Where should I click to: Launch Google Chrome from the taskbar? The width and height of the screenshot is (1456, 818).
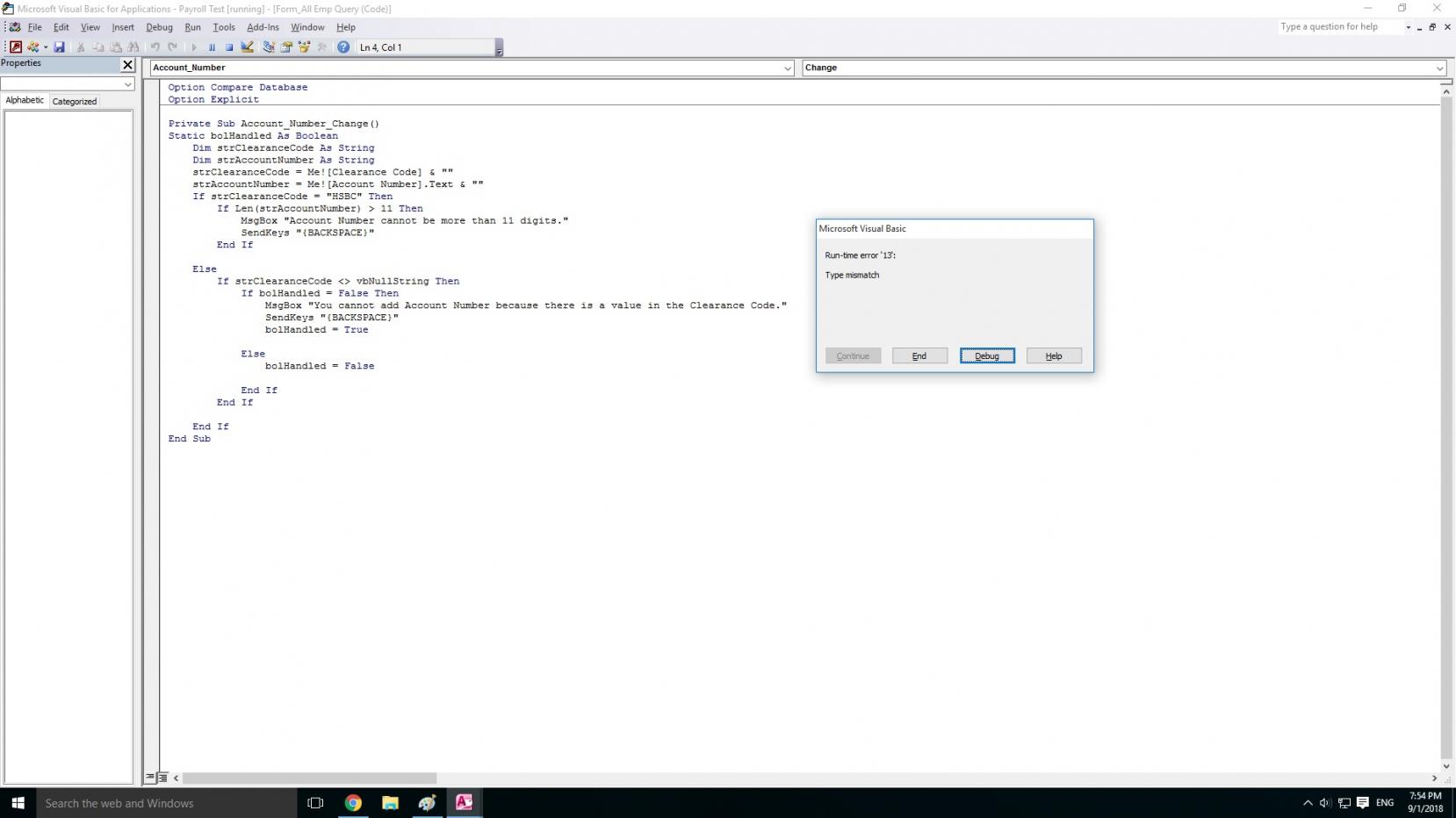[x=353, y=803]
